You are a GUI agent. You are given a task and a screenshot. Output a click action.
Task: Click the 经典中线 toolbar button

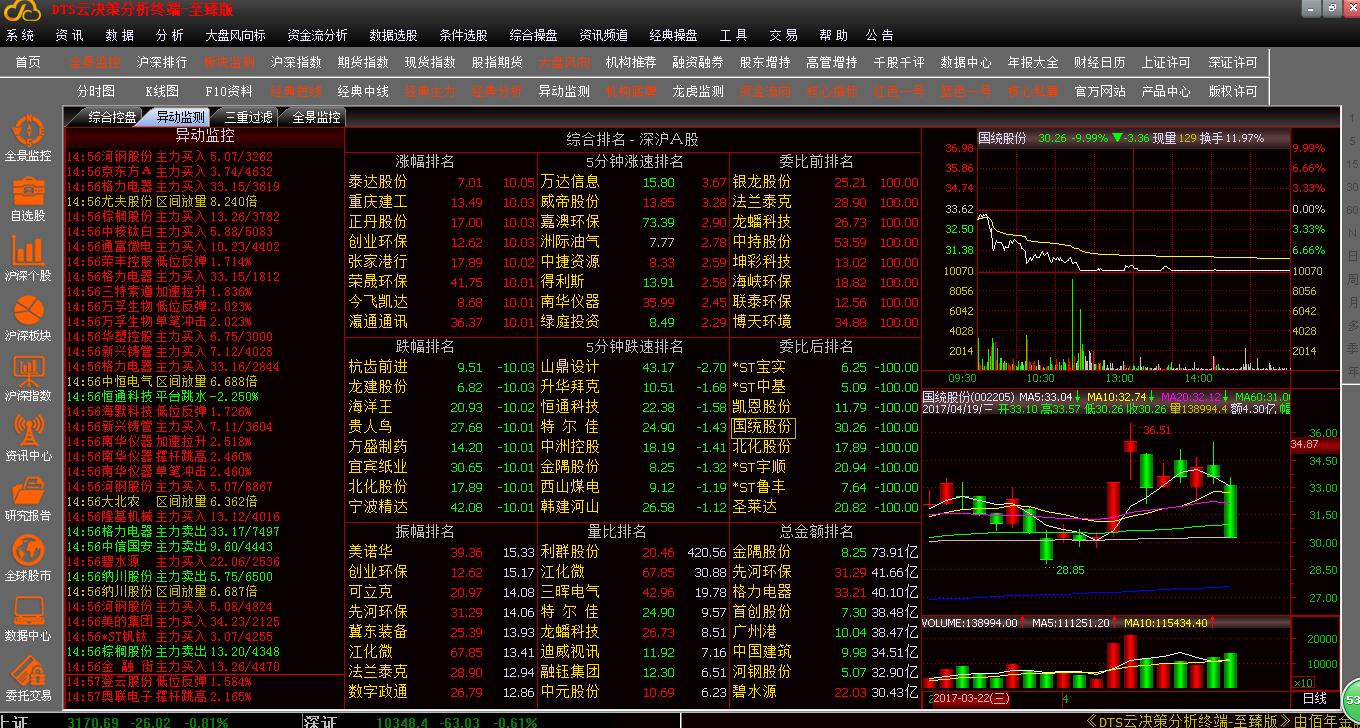(363, 91)
